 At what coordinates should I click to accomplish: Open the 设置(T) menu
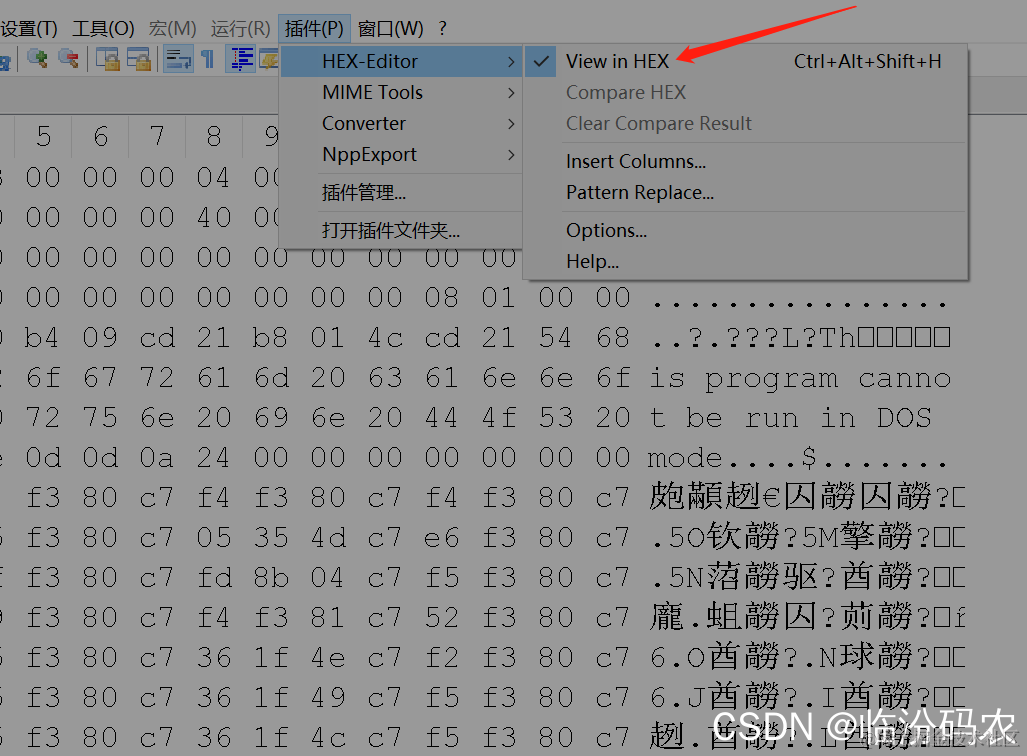(x=29, y=28)
